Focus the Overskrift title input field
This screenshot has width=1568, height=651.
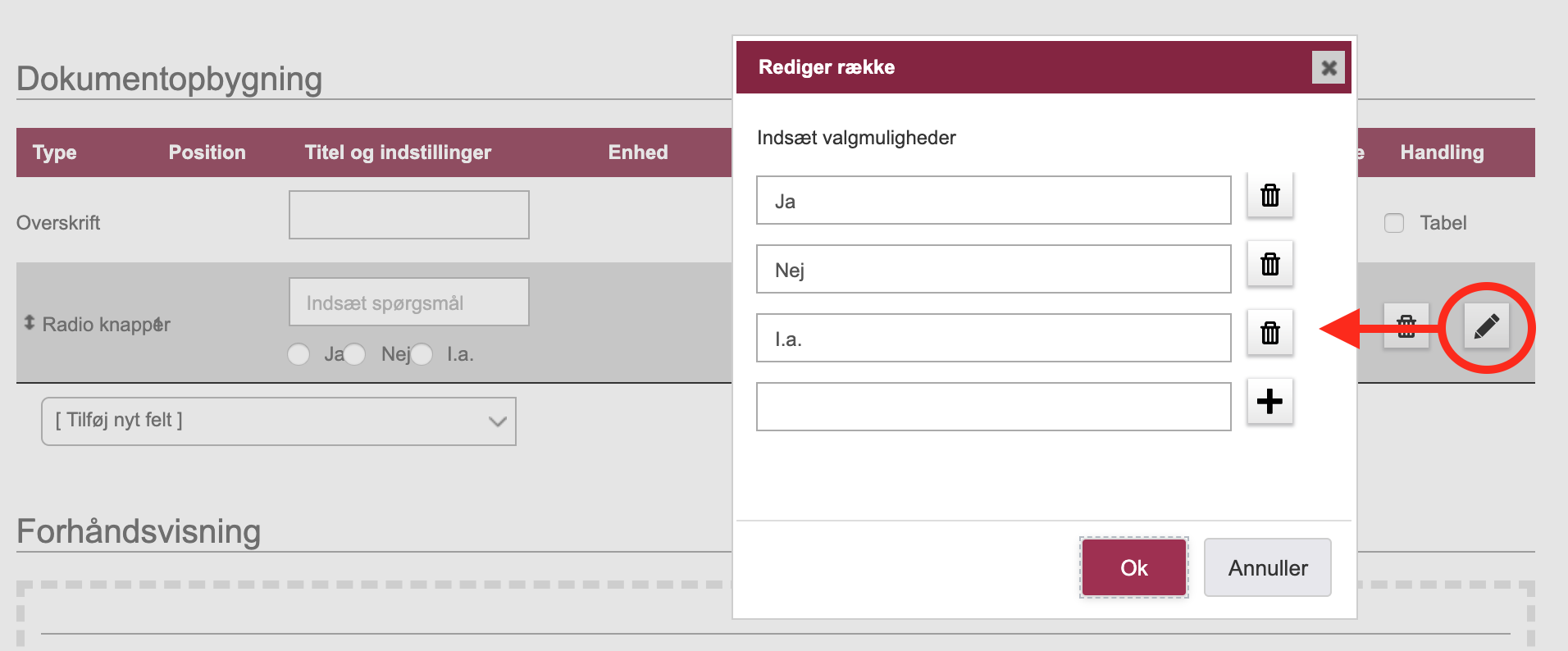tap(409, 215)
